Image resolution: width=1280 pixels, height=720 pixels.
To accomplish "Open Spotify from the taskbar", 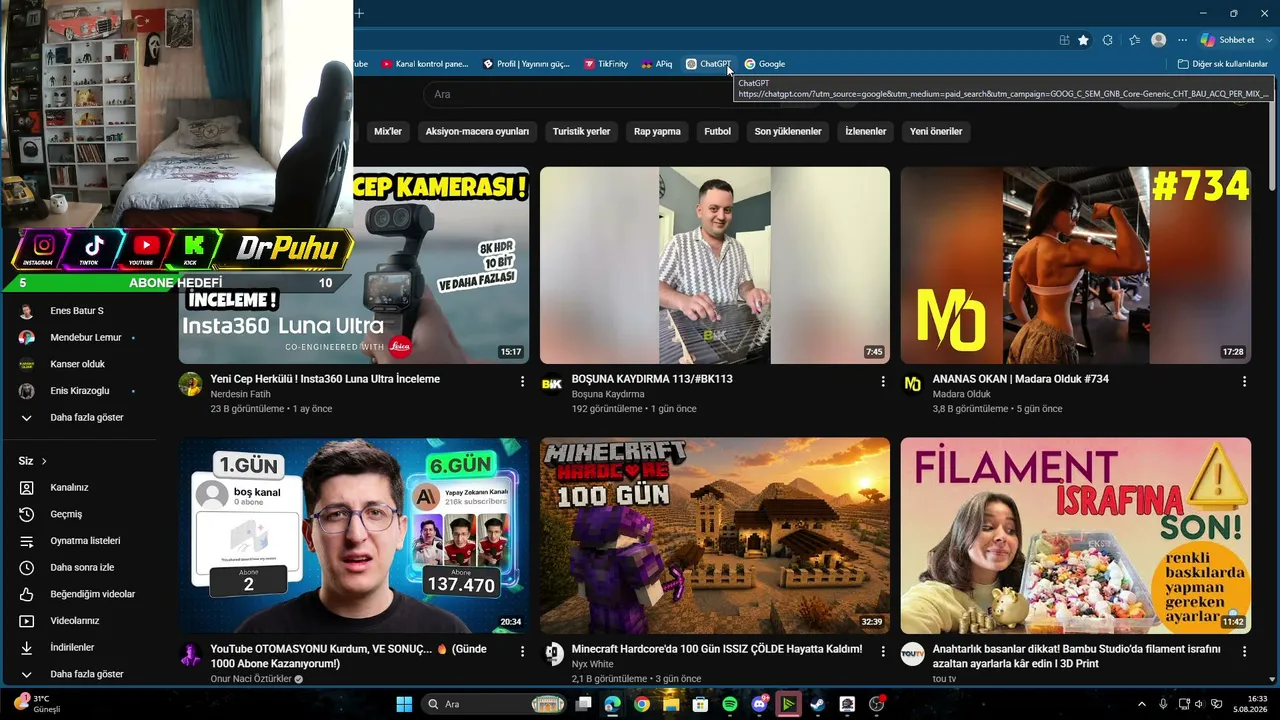I will (730, 704).
